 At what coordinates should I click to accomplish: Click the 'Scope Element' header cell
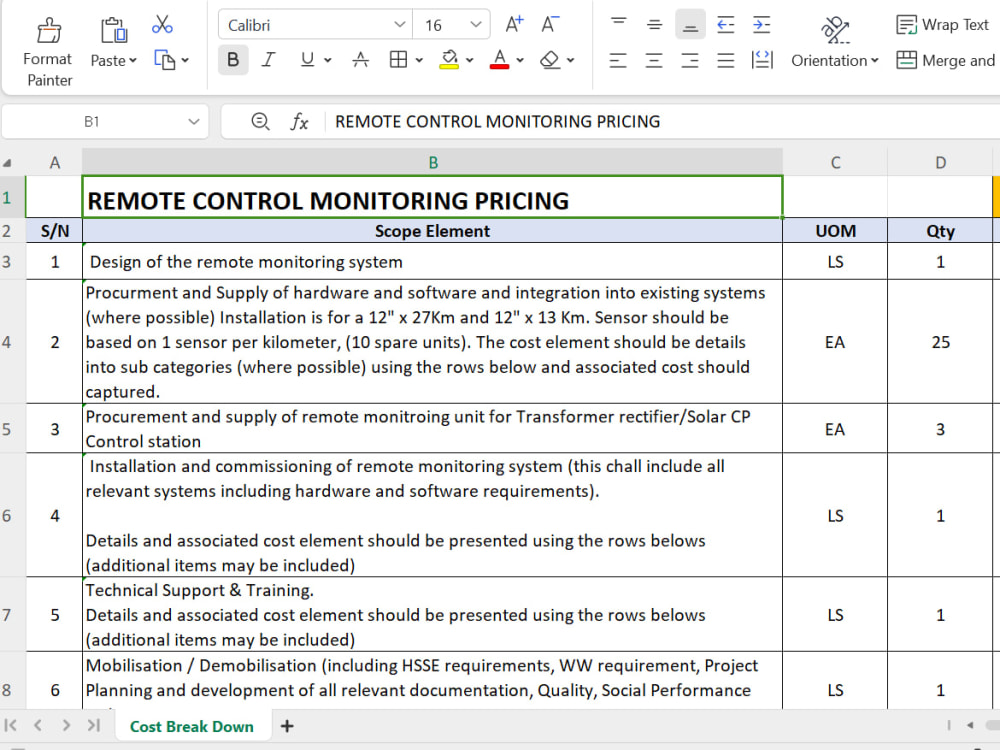432,231
